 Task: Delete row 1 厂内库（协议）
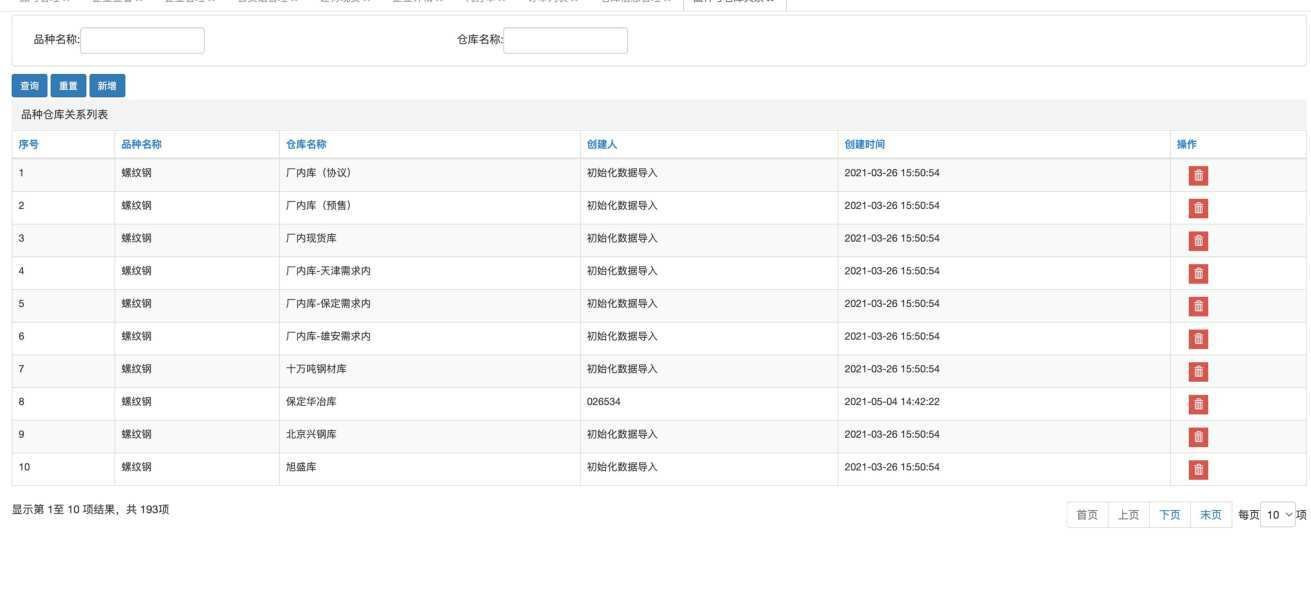[x=1198, y=175]
